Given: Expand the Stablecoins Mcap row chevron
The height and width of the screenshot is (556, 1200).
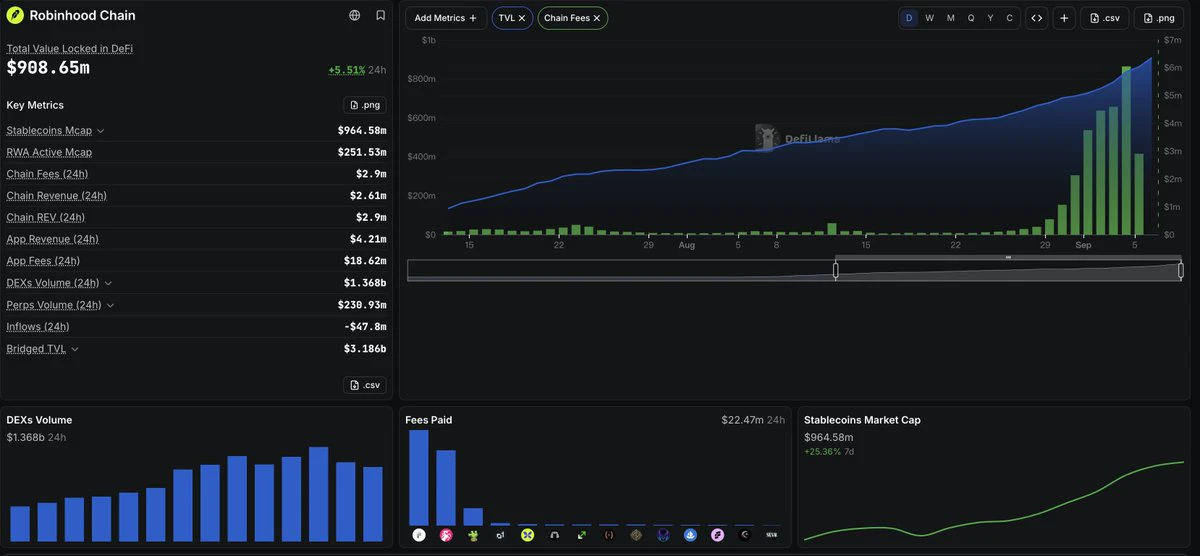Looking at the screenshot, I should [101, 131].
